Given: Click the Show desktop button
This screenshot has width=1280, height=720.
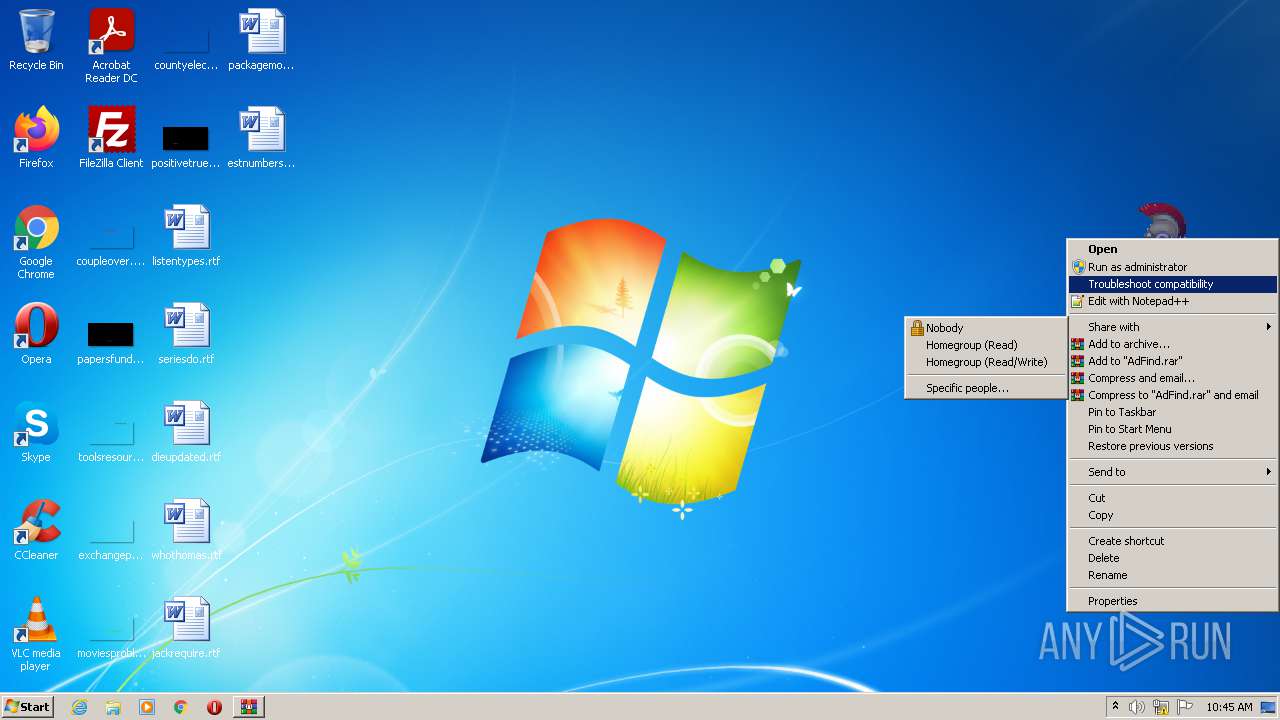Looking at the screenshot, I should click(1270, 707).
